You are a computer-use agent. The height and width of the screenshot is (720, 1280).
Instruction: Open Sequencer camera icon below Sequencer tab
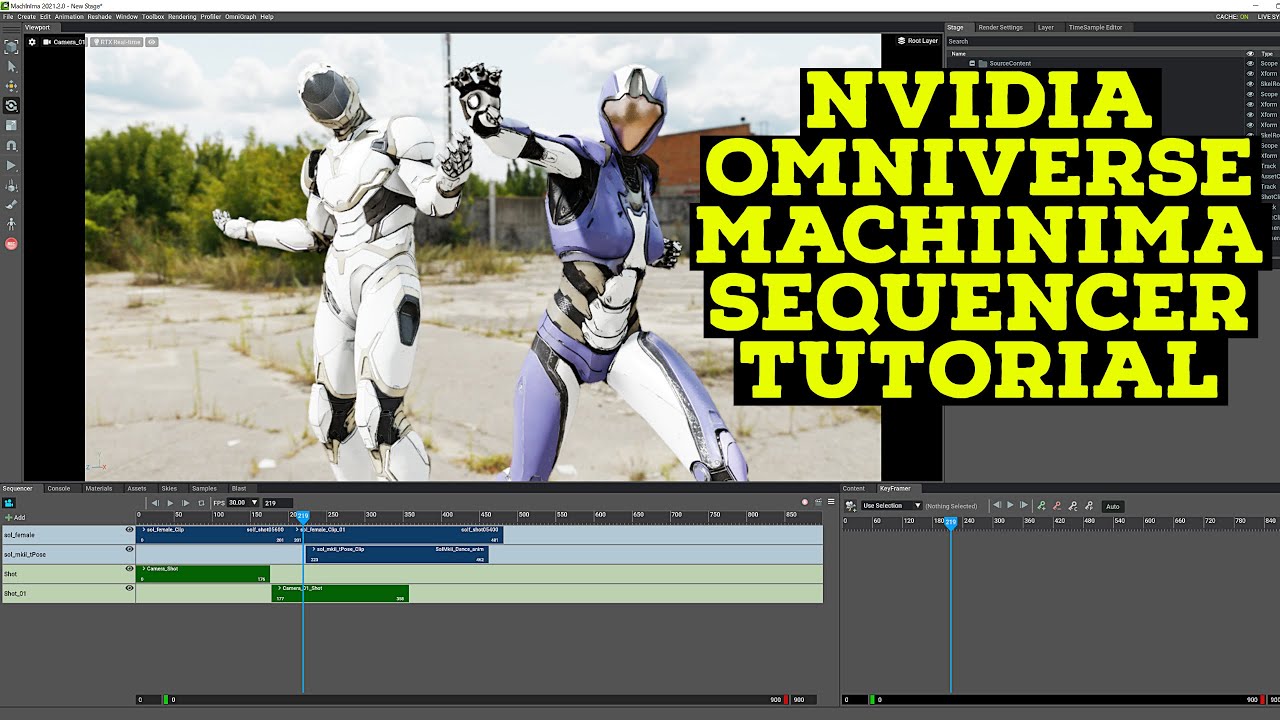pos(9,503)
